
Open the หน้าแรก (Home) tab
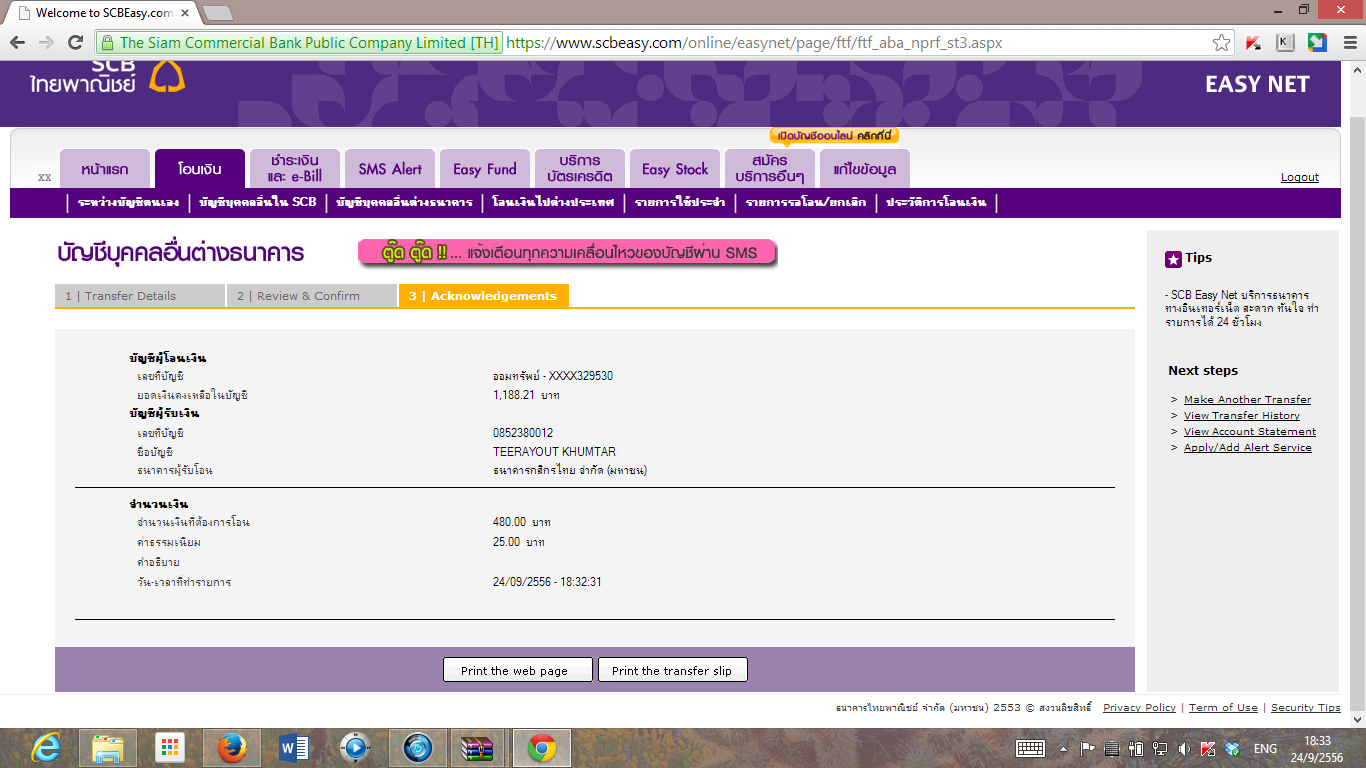point(107,168)
